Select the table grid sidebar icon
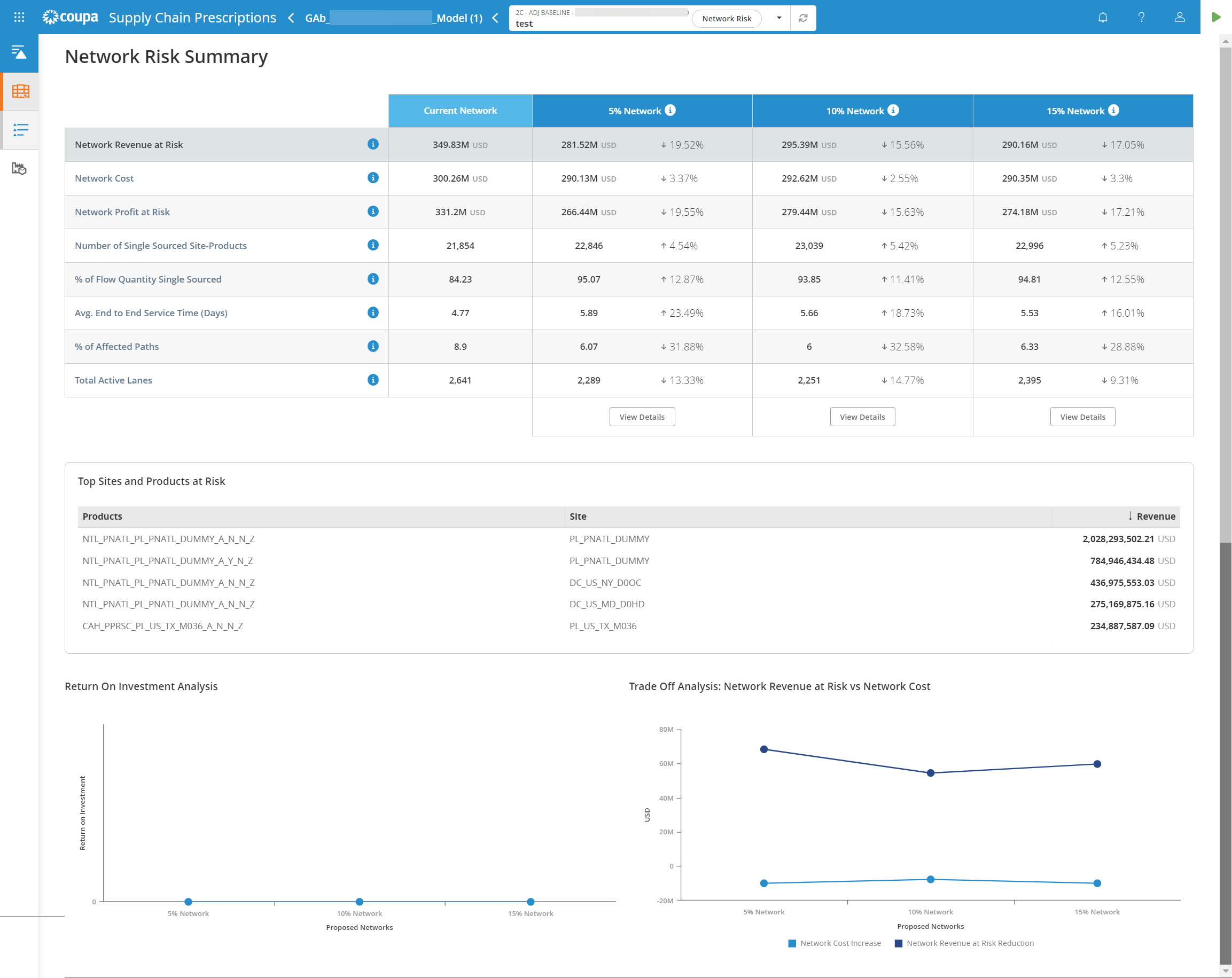1232x978 pixels. pyautogui.click(x=21, y=91)
